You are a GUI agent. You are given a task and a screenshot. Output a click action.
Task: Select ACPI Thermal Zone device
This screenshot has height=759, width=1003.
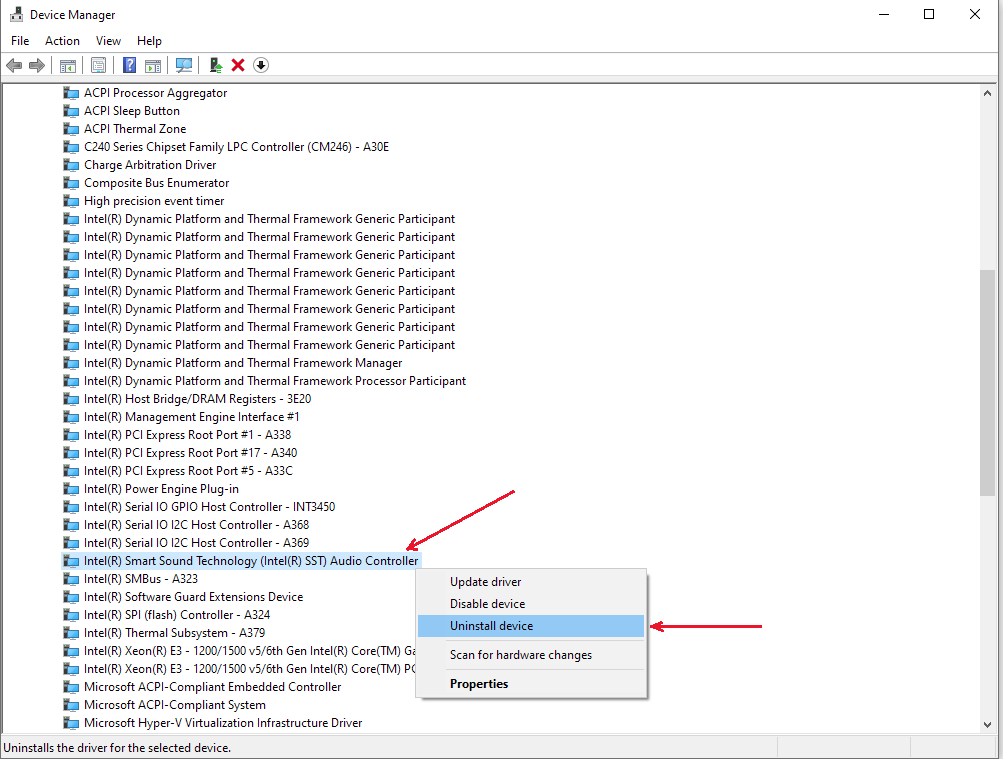tap(135, 129)
